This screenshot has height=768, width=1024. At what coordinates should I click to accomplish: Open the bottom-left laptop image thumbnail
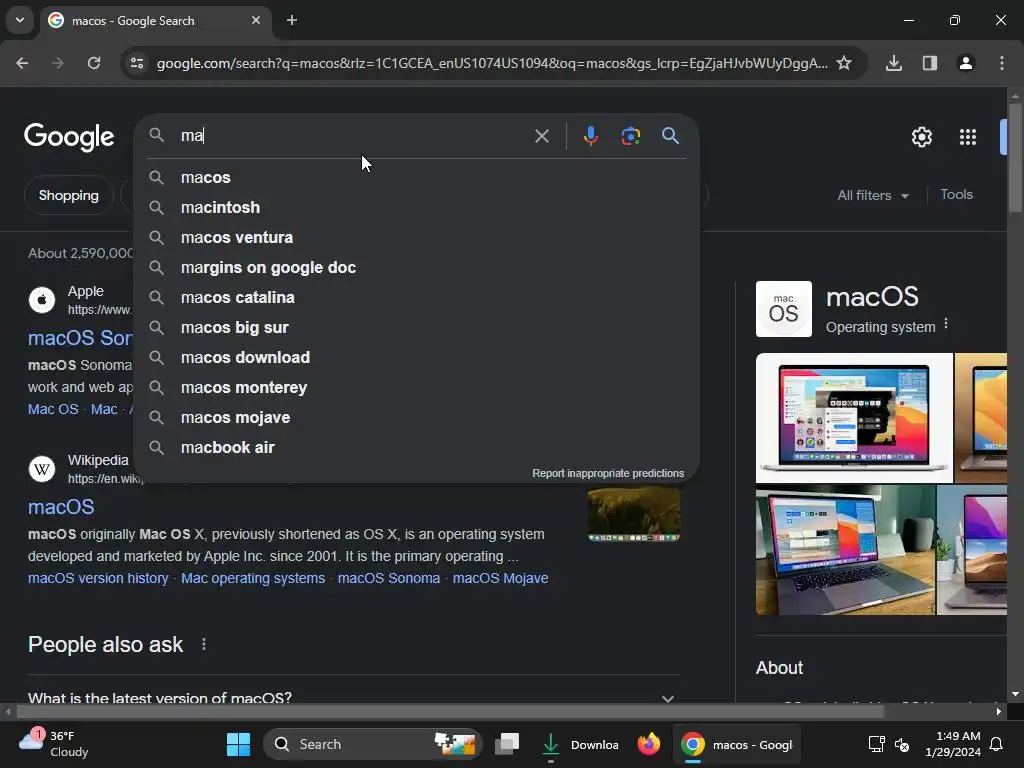845,550
